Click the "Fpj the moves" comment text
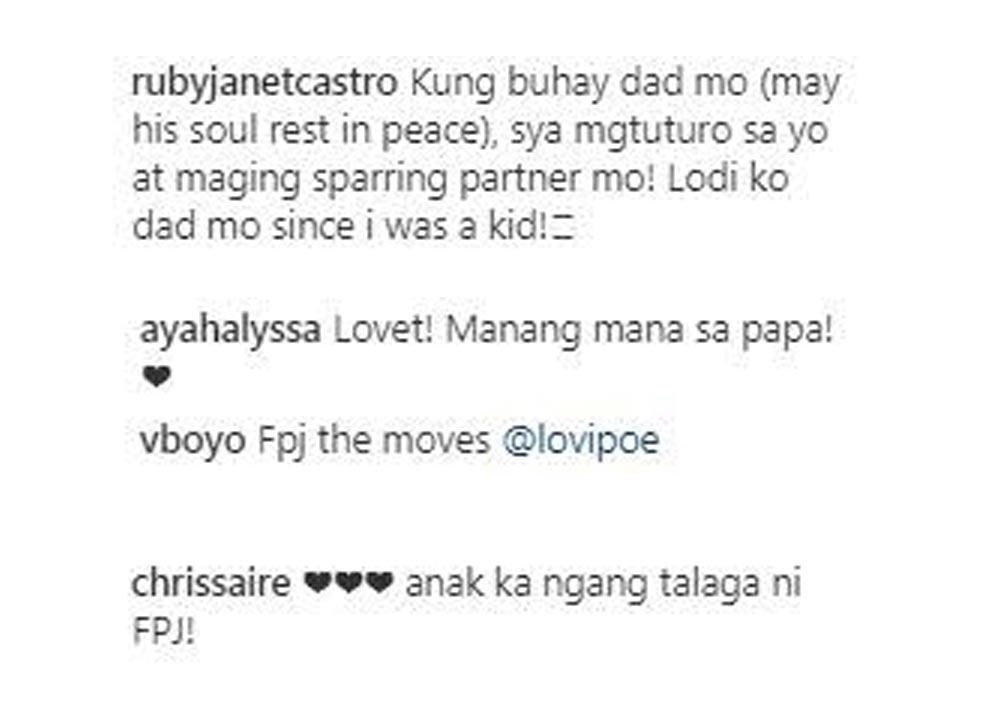Viewport: 1000px width, 726px height. [x=374, y=441]
